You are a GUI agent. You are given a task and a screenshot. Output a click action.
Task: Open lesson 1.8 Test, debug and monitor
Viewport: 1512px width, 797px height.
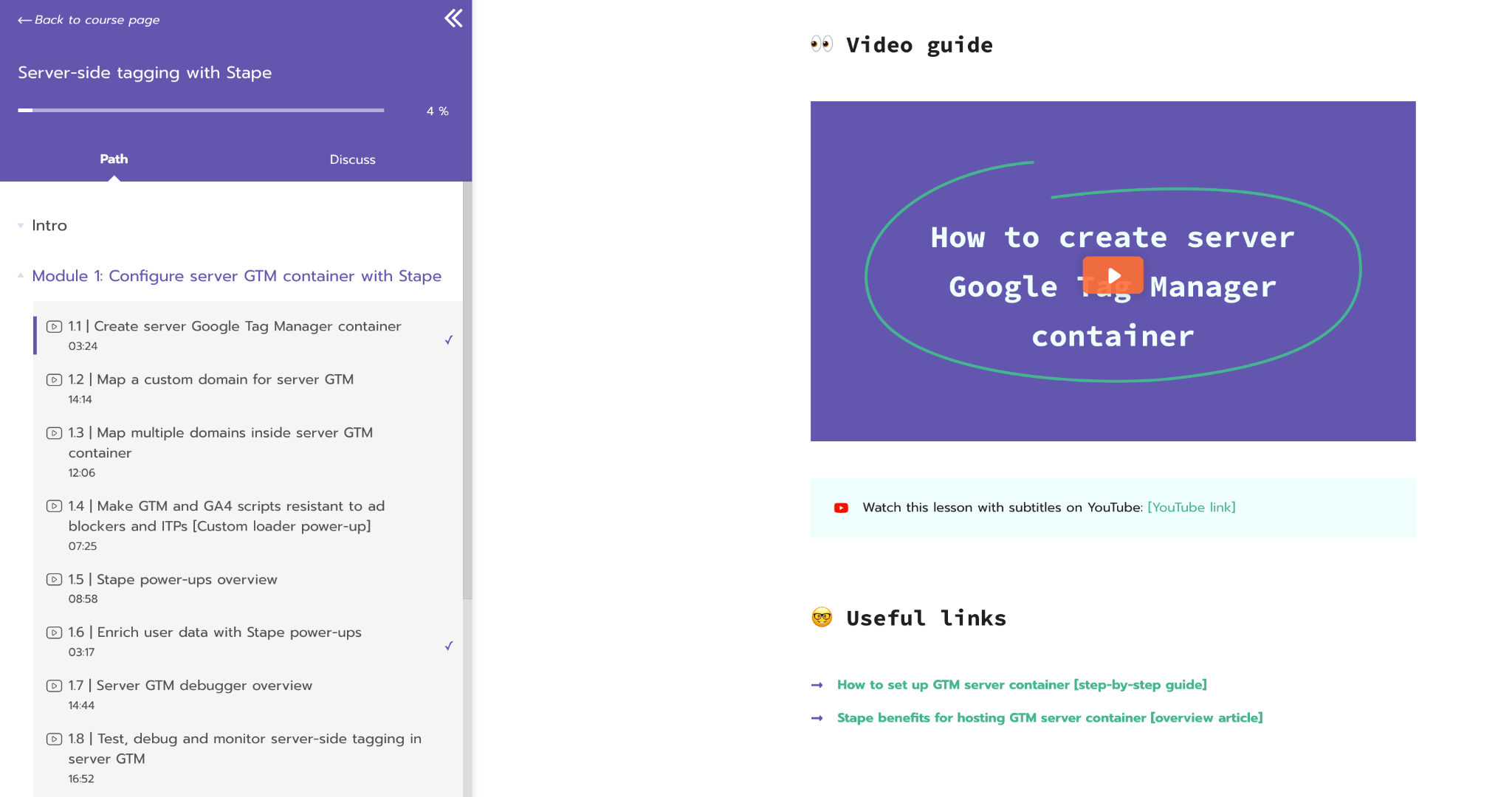pyautogui.click(x=245, y=748)
